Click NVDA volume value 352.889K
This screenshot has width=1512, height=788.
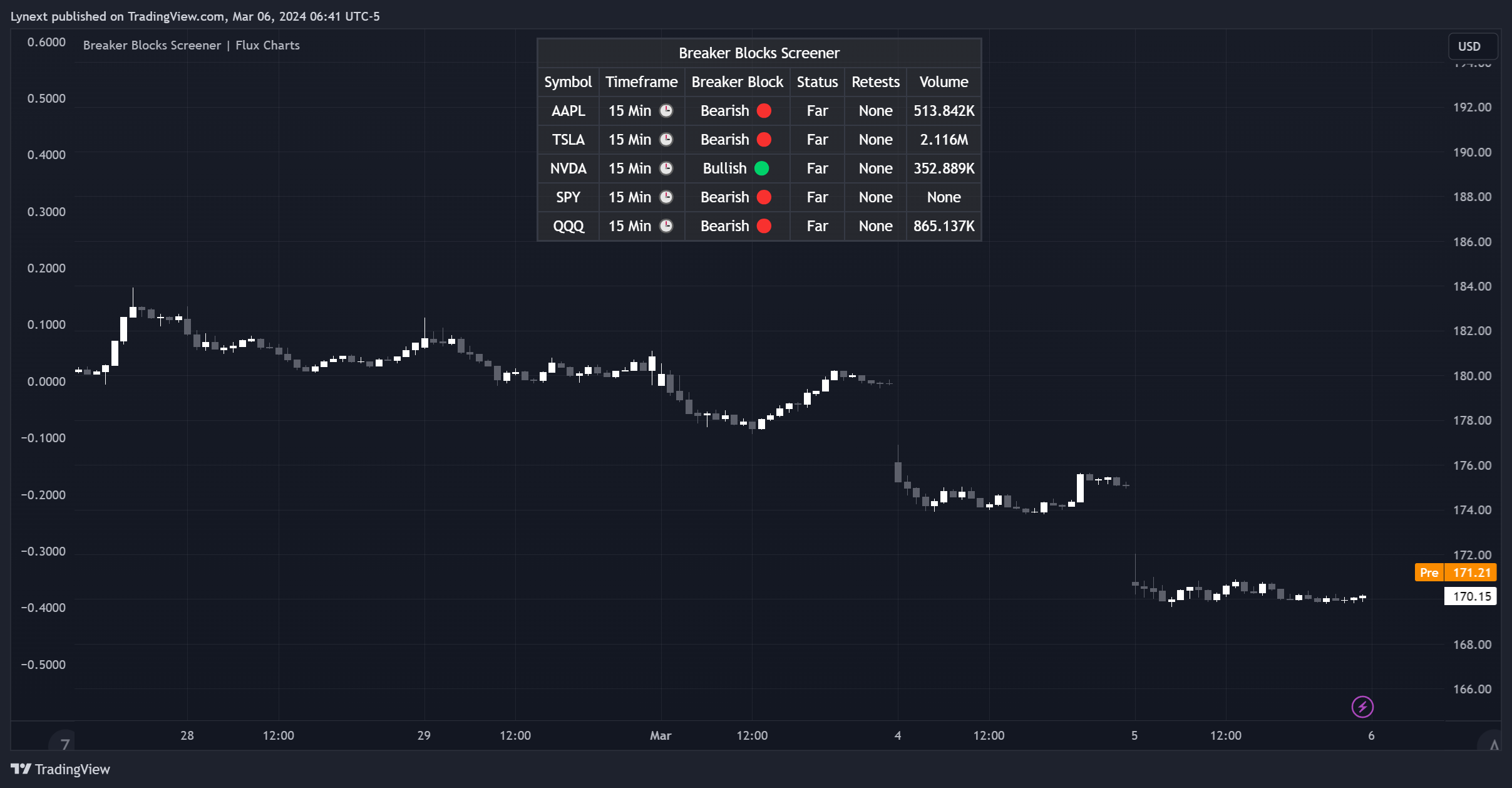pyautogui.click(x=944, y=168)
